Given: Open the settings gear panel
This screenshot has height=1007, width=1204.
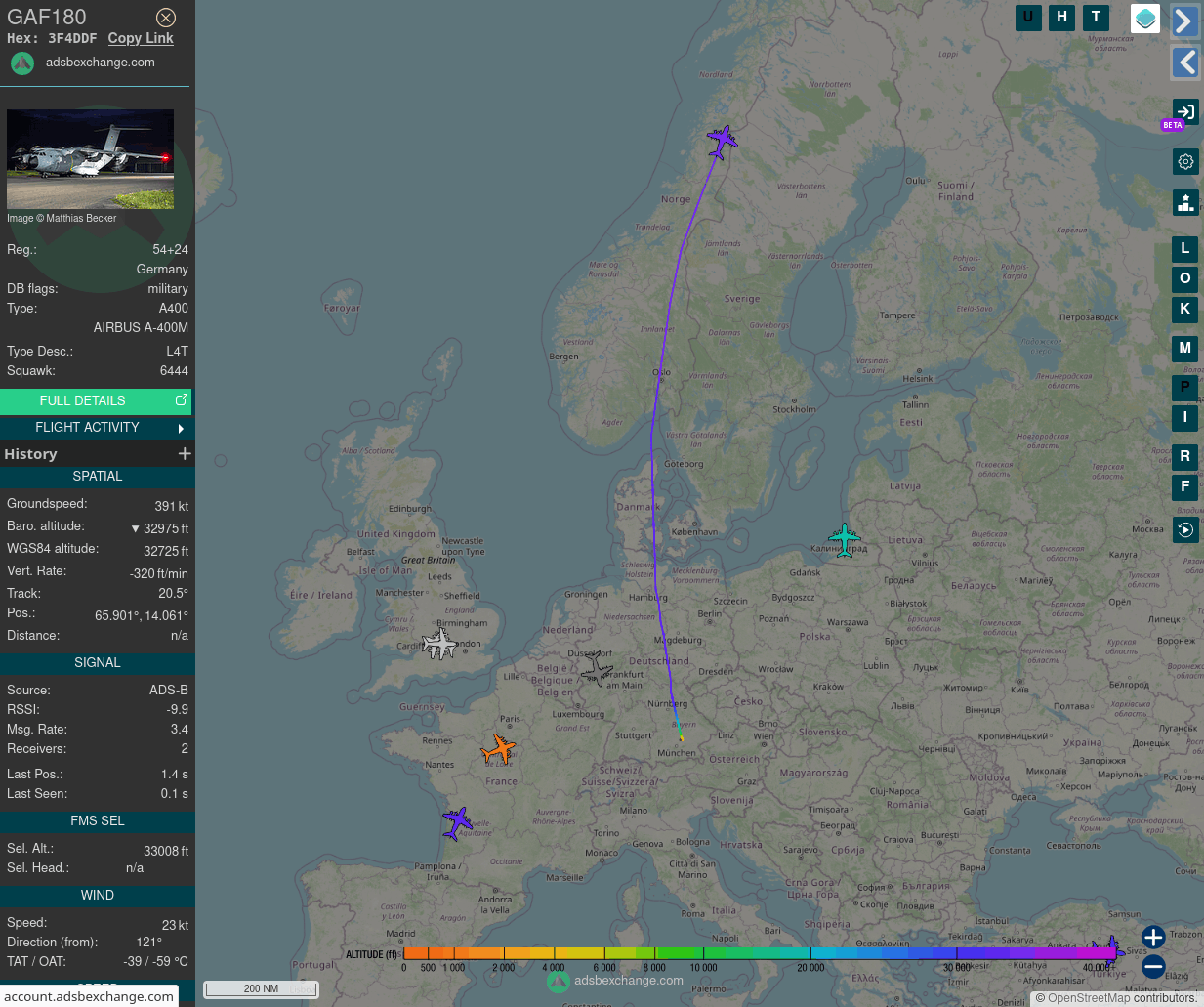Looking at the screenshot, I should click(1185, 162).
